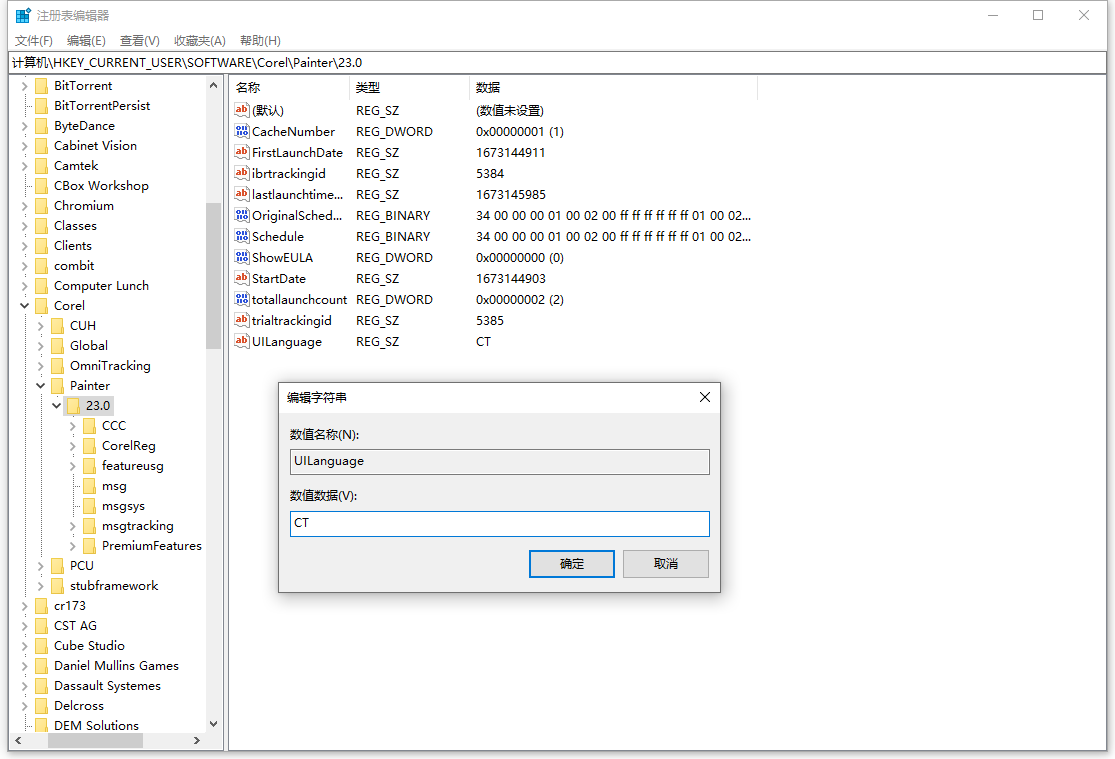
Task: Expand the CorelReg subkey
Action: (73, 446)
